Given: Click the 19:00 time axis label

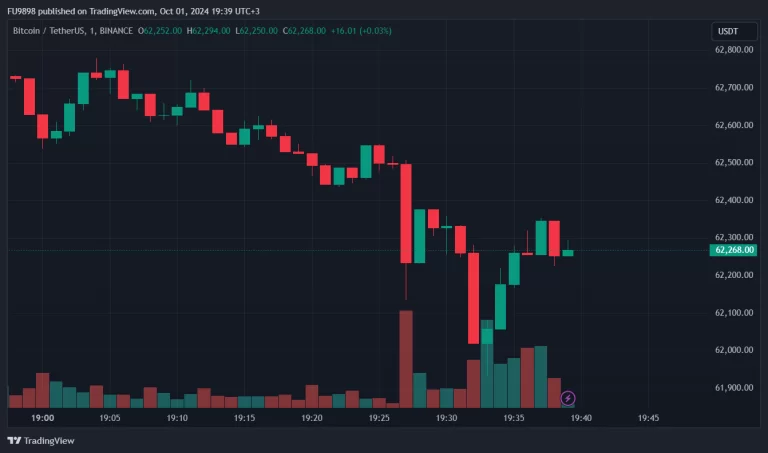Looking at the screenshot, I should point(43,418).
